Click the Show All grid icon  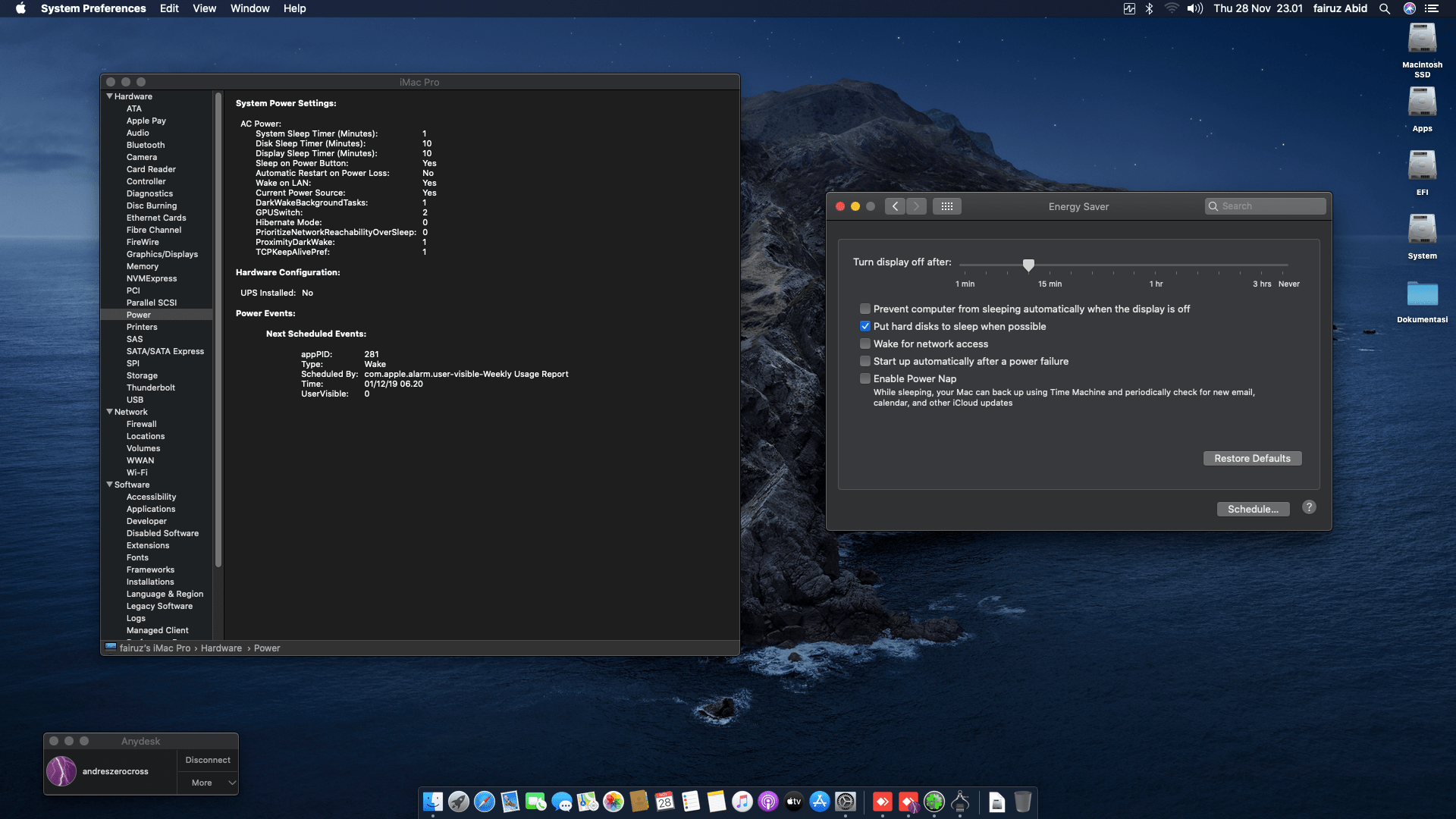(x=946, y=206)
